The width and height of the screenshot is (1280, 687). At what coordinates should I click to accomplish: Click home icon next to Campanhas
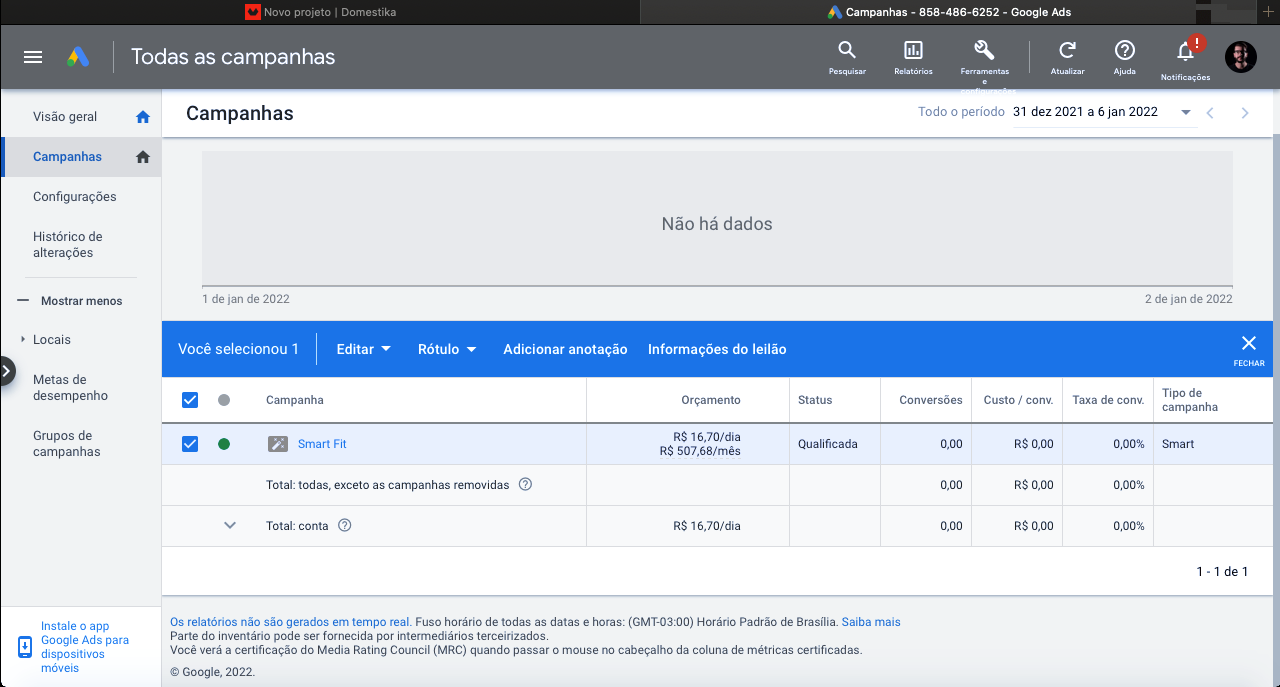pyautogui.click(x=143, y=157)
